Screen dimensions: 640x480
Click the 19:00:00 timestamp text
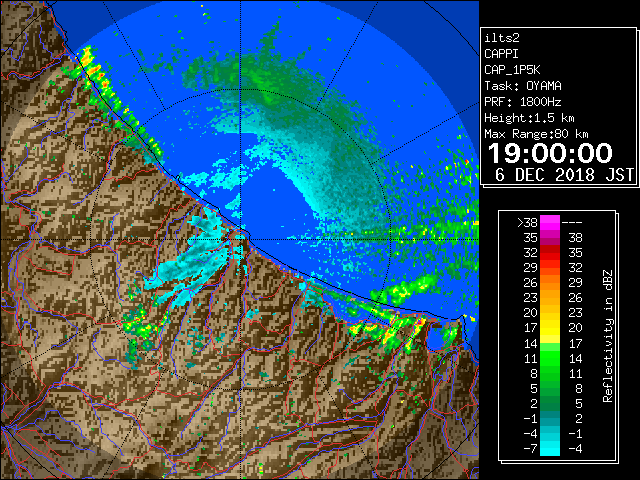[550, 153]
